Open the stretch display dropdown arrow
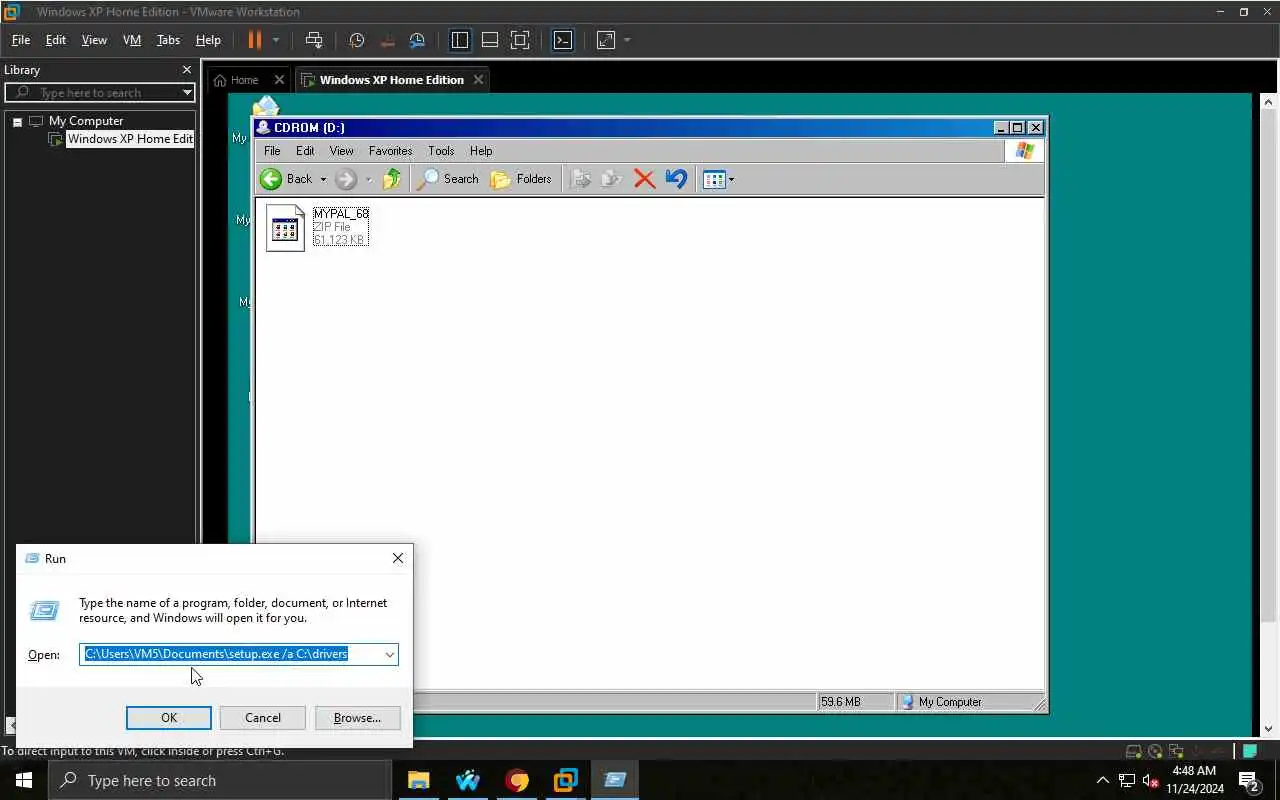The image size is (1280, 800). (x=627, y=40)
